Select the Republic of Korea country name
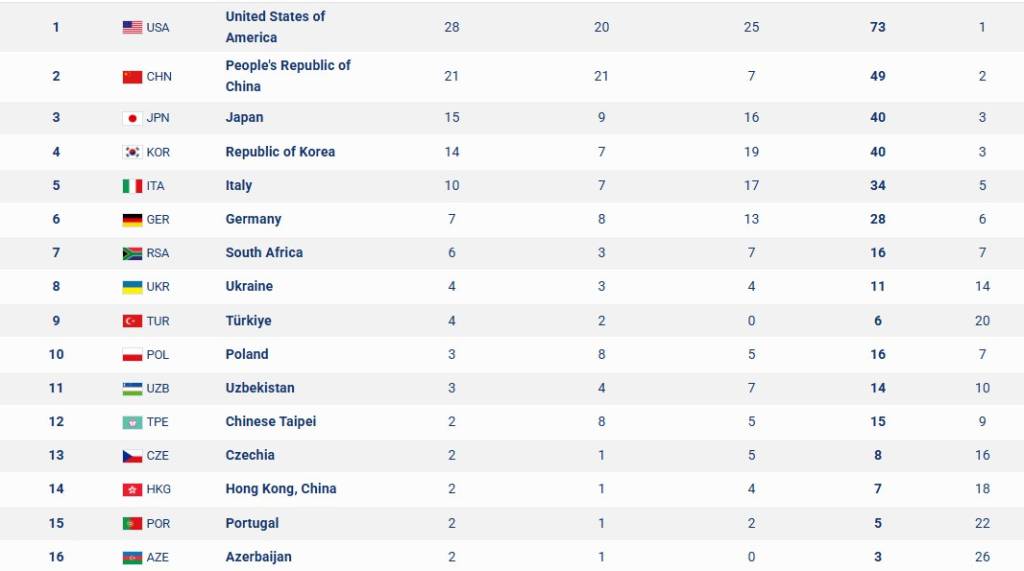 (x=280, y=152)
